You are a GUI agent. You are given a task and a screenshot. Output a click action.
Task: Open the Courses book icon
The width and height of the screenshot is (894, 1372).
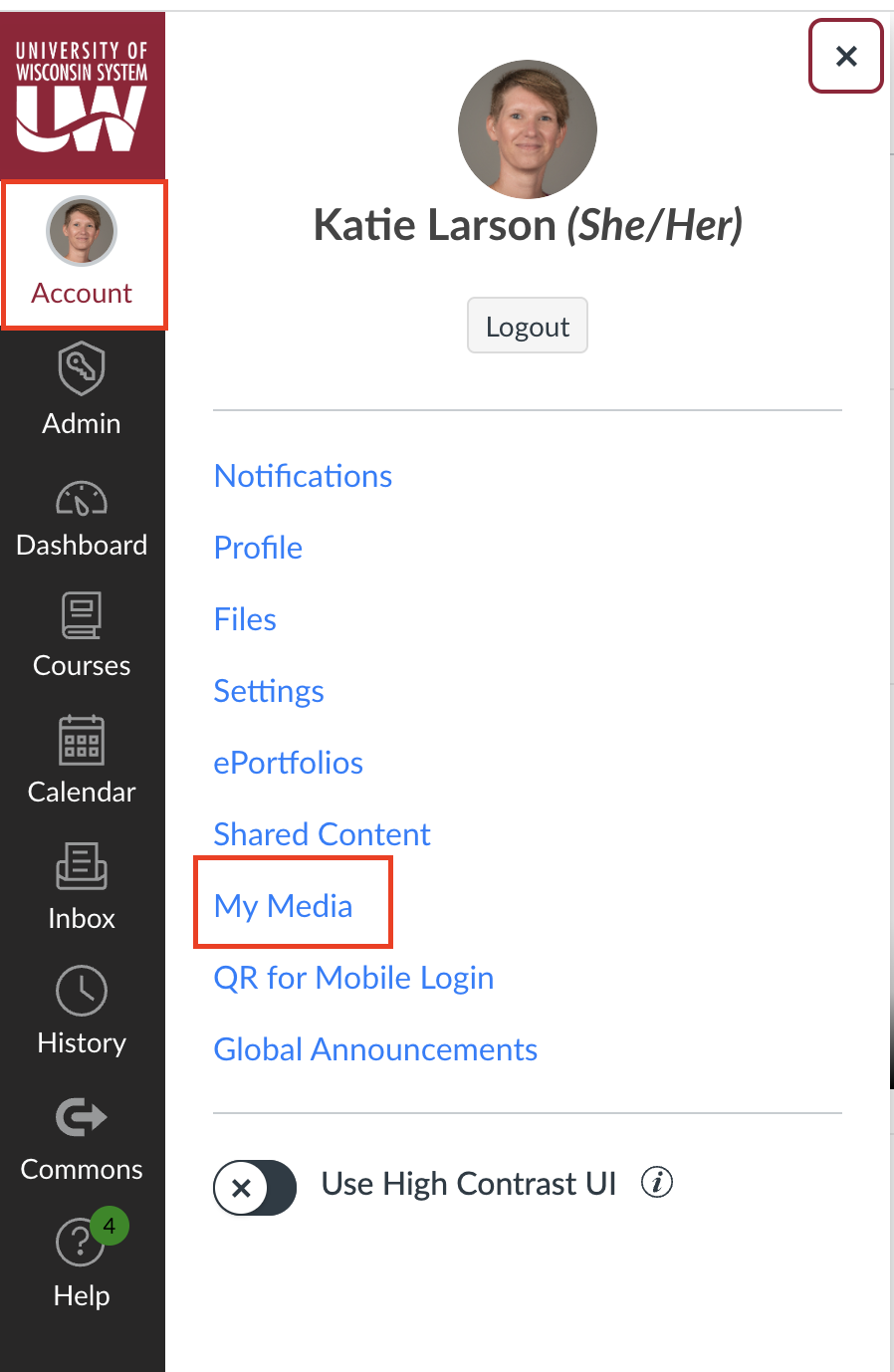point(82,615)
